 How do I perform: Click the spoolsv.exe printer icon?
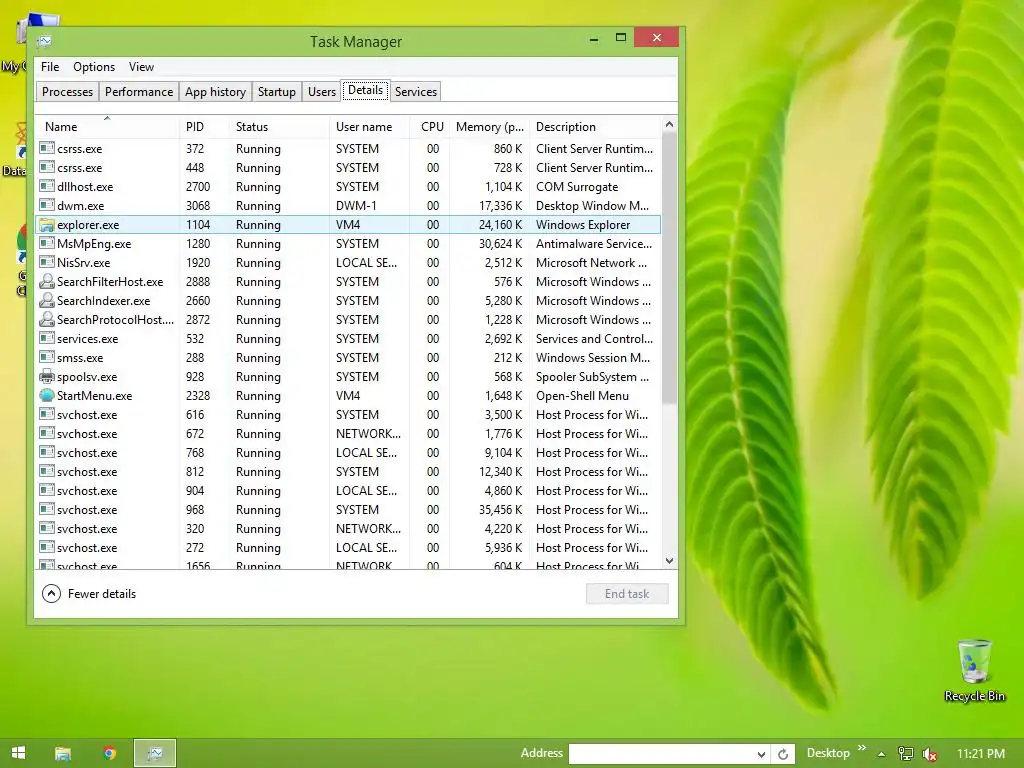coord(46,377)
